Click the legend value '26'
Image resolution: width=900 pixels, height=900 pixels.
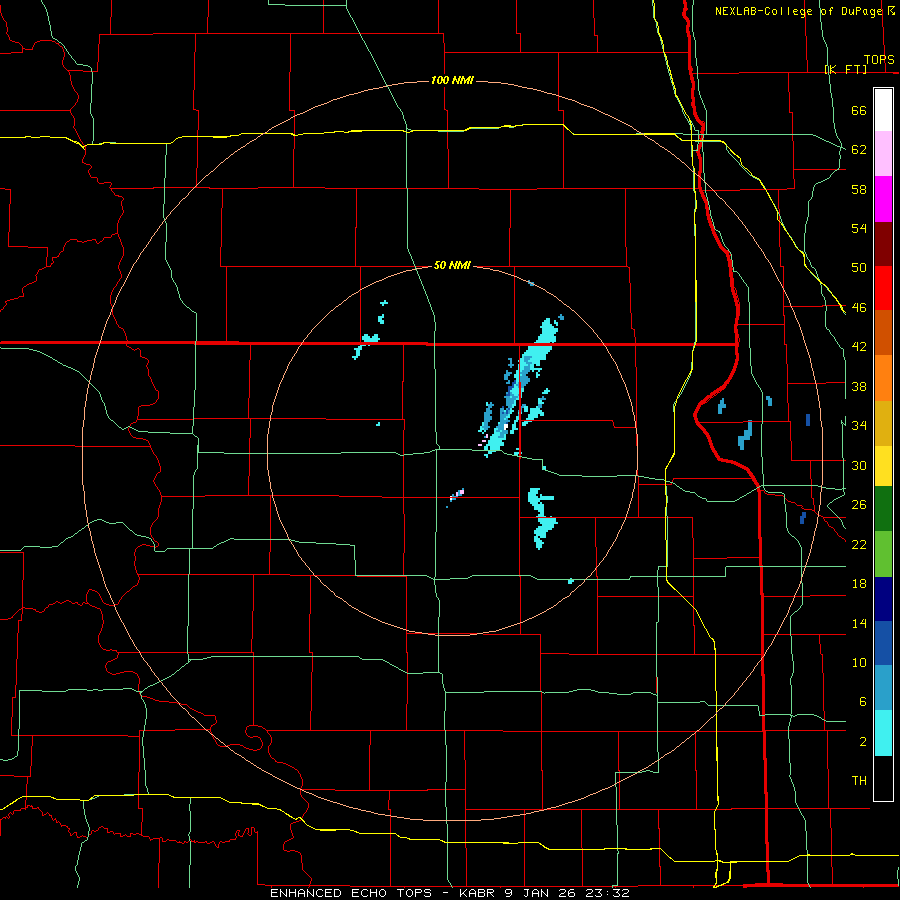pyautogui.click(x=859, y=505)
